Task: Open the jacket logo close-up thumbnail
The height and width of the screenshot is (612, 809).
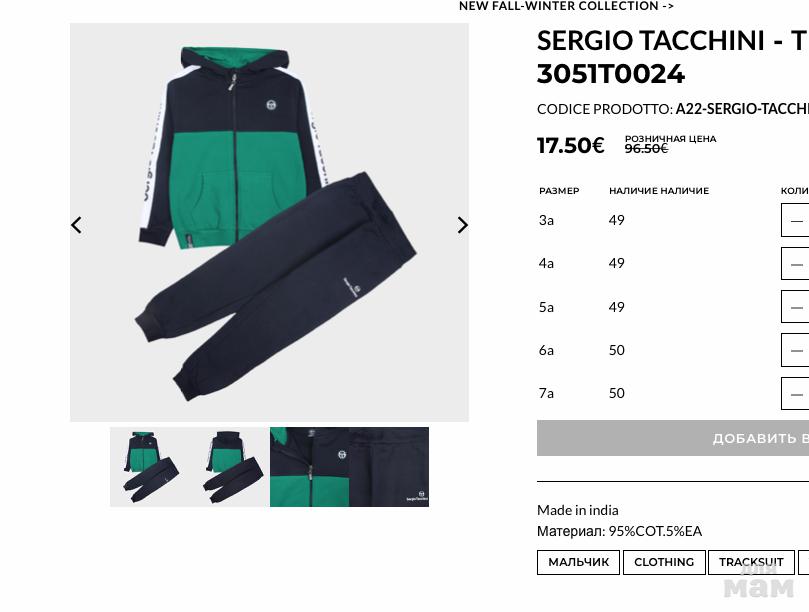Action: (x=310, y=467)
